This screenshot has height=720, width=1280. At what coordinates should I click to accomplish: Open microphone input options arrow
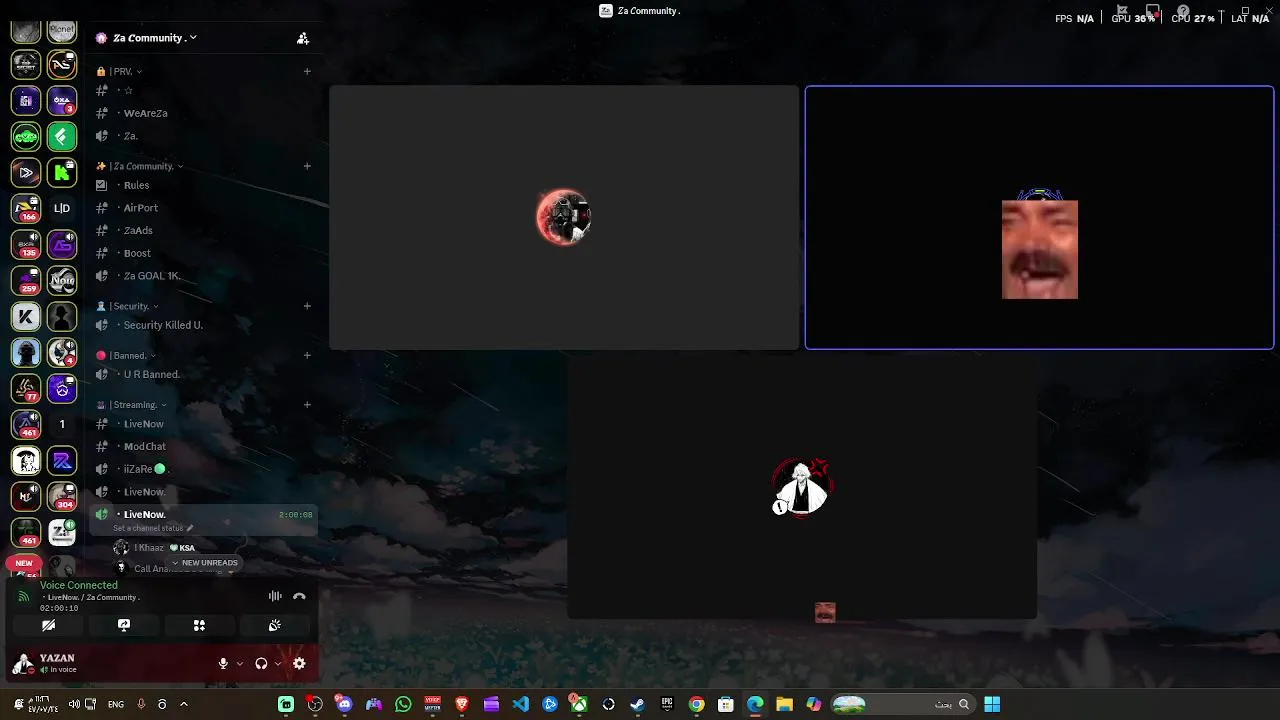(x=239, y=663)
